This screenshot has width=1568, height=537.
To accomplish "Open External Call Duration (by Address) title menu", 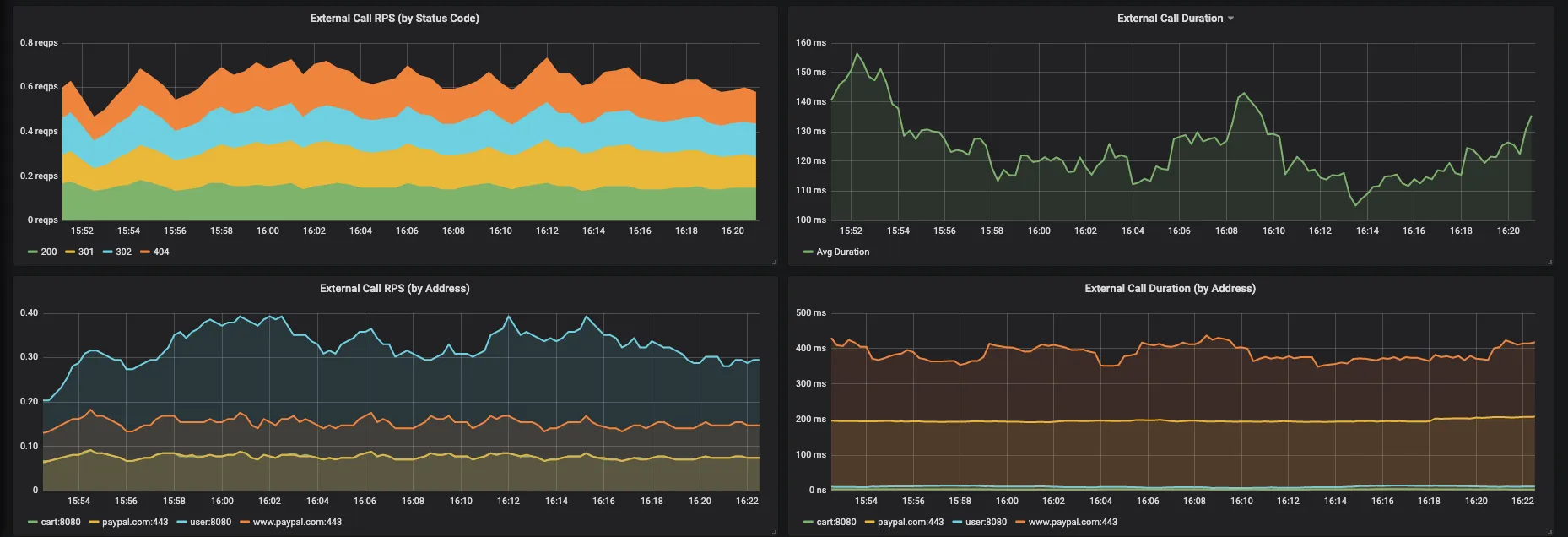I will pos(1170,288).
